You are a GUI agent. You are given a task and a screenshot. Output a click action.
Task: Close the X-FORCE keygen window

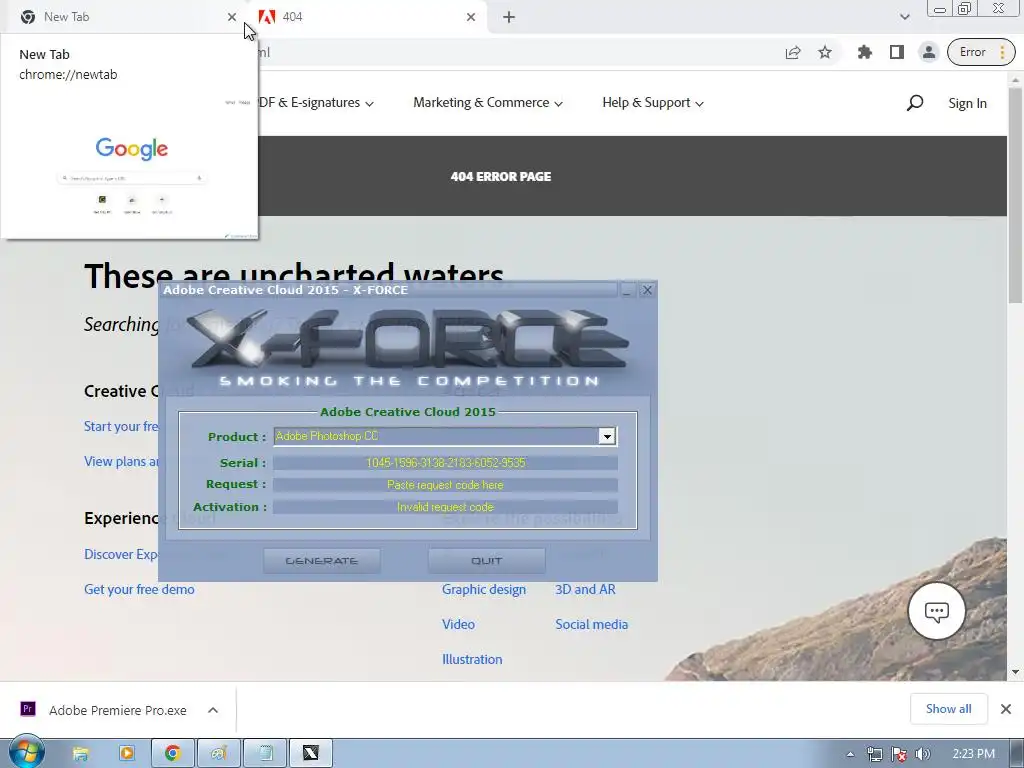(647, 290)
